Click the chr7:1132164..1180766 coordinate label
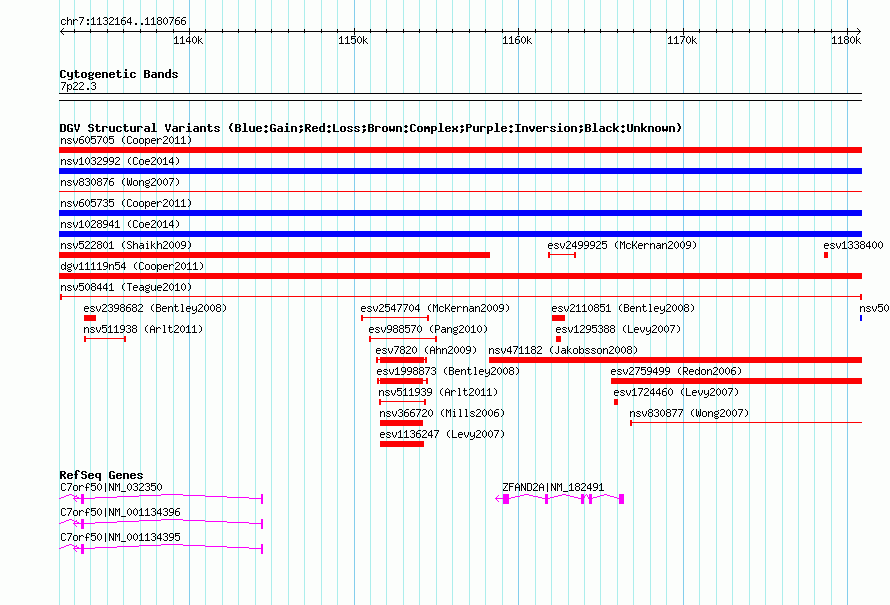 (123, 21)
